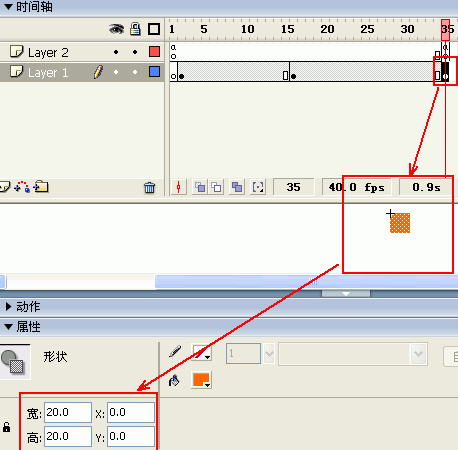Open the orange fill color swatch

201,380
